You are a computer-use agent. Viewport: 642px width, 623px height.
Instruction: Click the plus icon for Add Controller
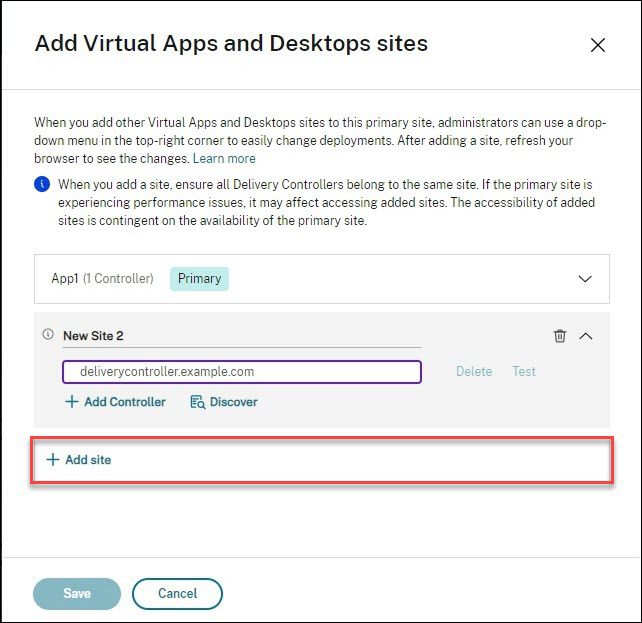tap(71, 402)
